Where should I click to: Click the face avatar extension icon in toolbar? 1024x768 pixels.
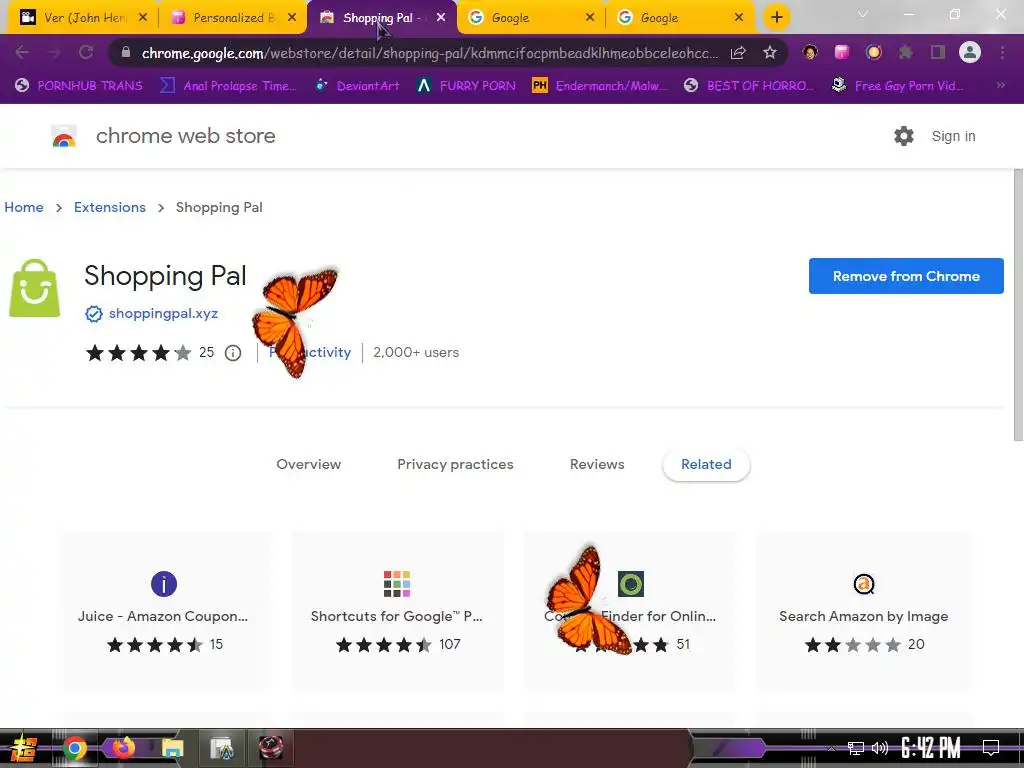click(x=810, y=52)
